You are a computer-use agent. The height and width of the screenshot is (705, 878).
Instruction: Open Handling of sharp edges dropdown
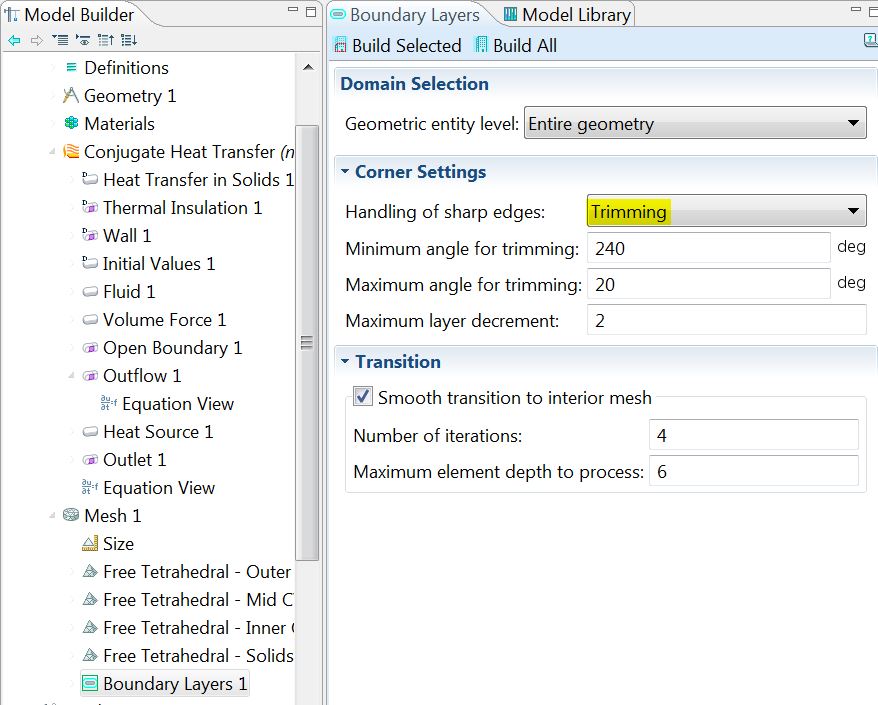point(725,212)
